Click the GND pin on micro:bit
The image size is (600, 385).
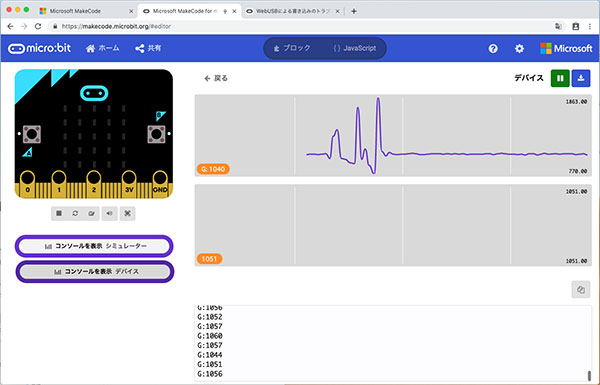(160, 184)
